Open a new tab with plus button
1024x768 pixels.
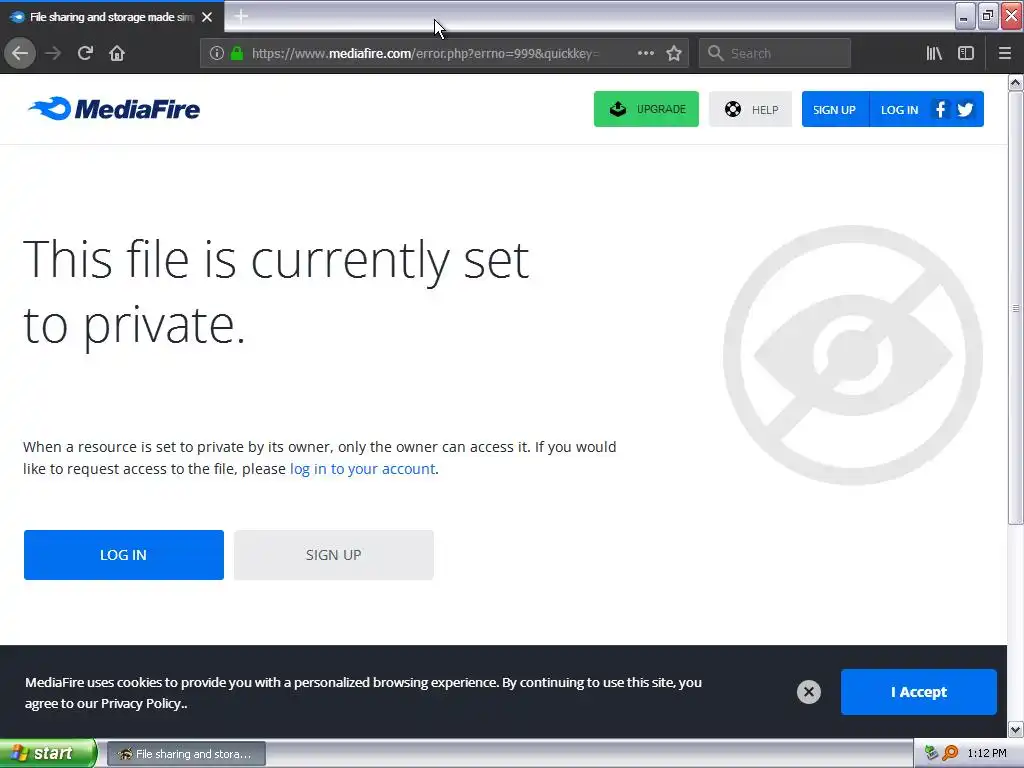[241, 16]
